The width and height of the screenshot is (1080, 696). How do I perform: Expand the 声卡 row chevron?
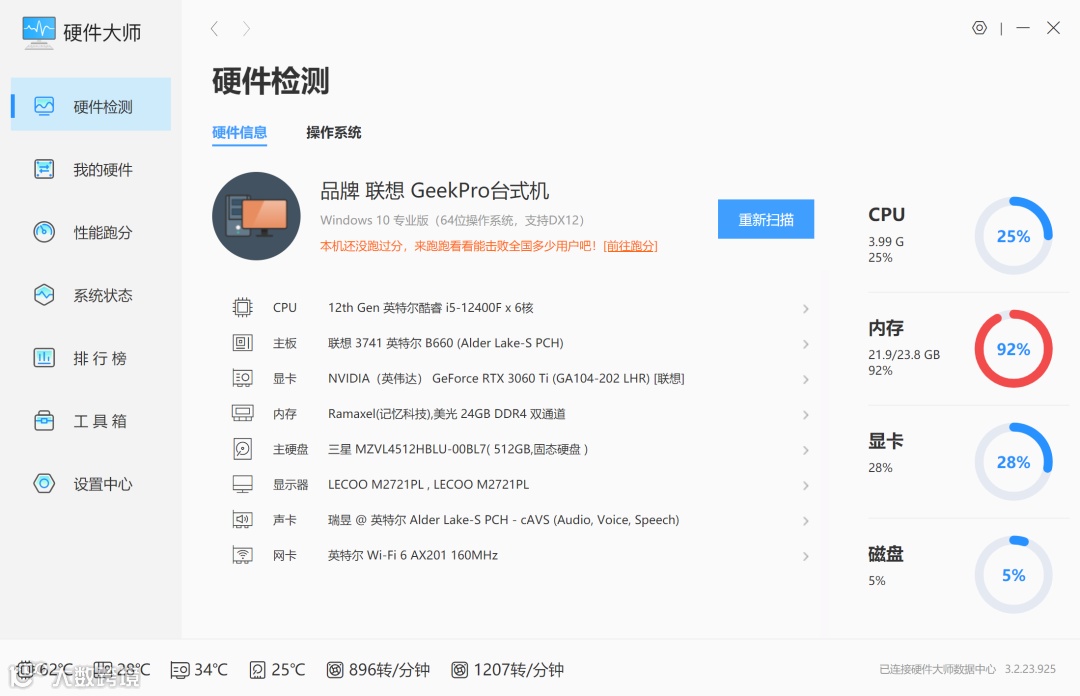pos(805,521)
